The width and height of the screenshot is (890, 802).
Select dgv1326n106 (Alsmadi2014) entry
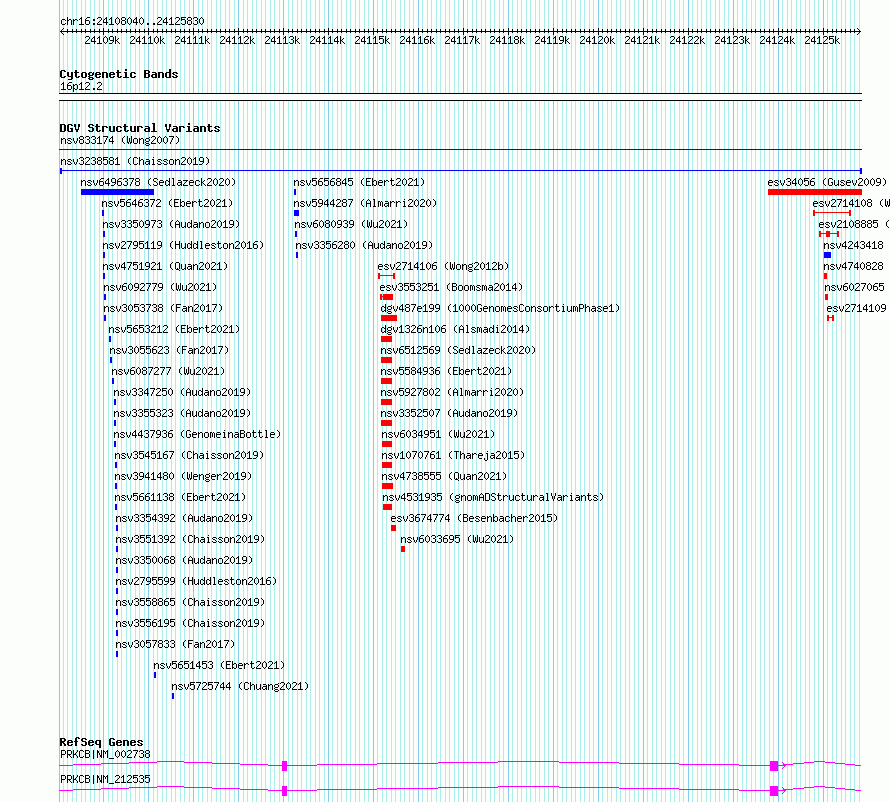[x=455, y=329]
